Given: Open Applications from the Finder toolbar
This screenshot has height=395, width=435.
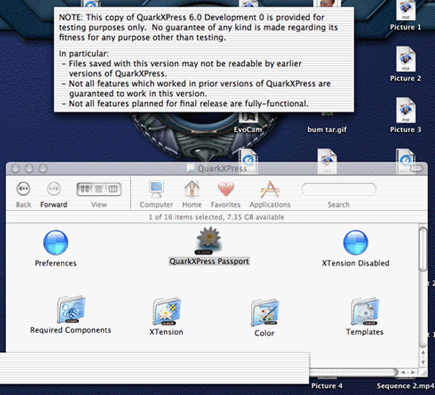Looking at the screenshot, I should [x=270, y=194].
